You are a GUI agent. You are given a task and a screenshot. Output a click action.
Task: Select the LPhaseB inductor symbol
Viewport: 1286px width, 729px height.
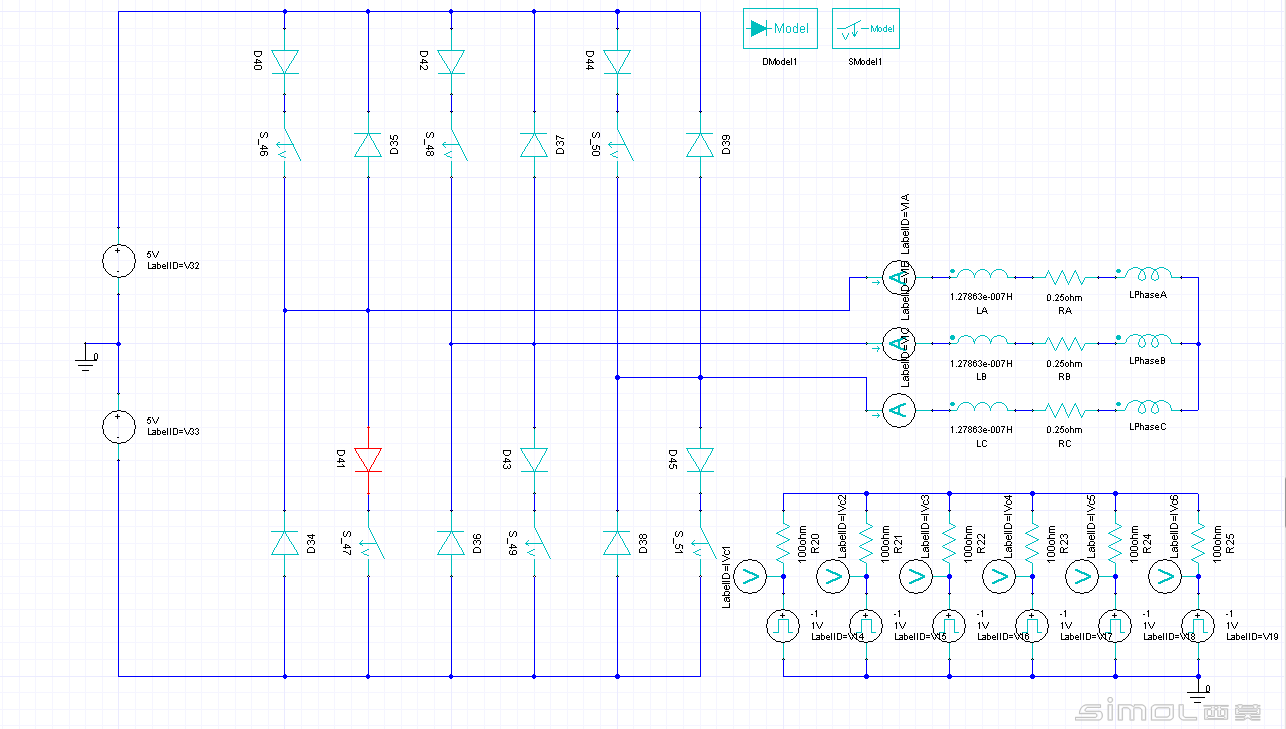1147,339
